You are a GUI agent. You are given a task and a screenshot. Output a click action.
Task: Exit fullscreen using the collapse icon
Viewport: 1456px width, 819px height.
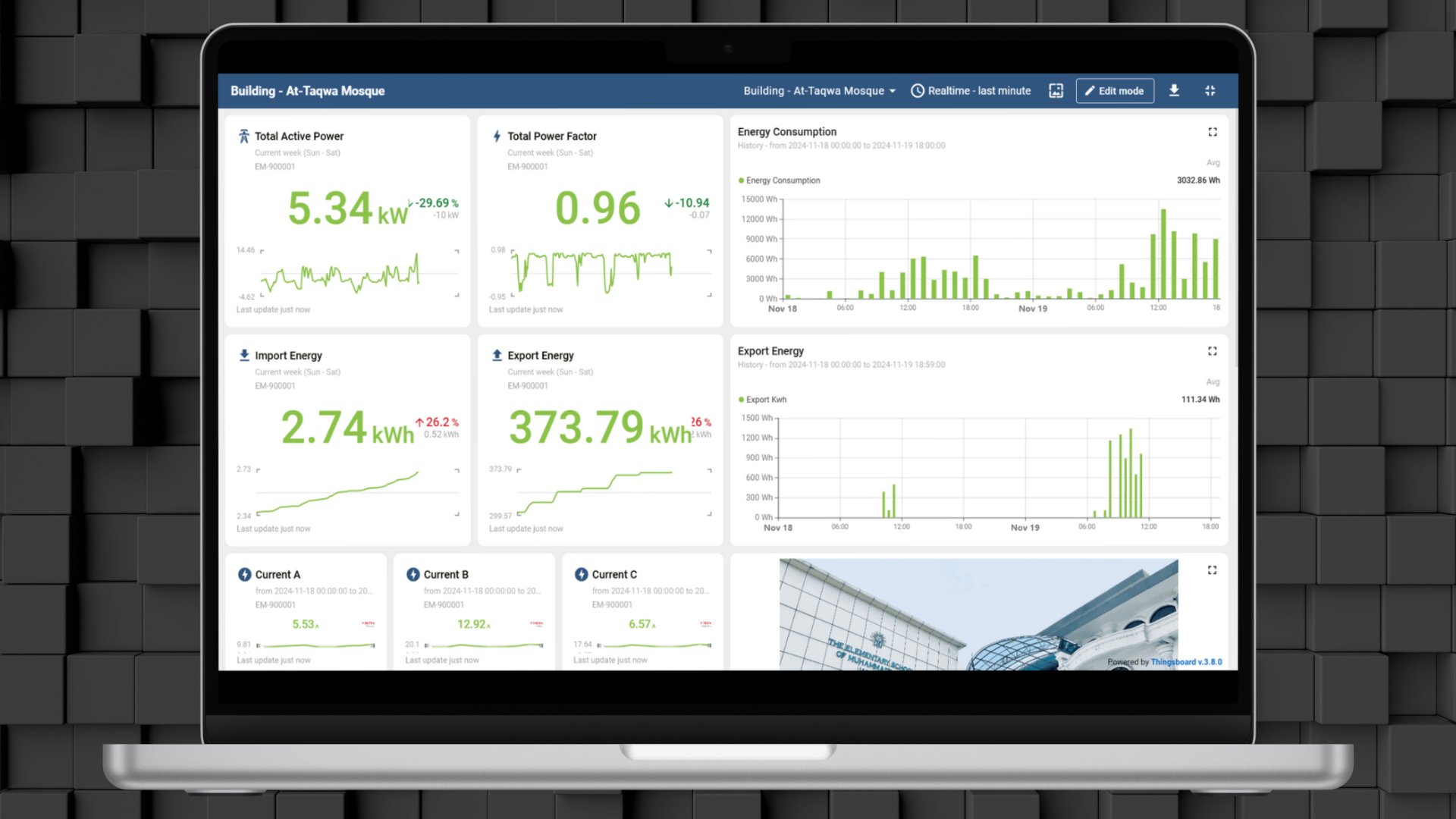point(1210,91)
